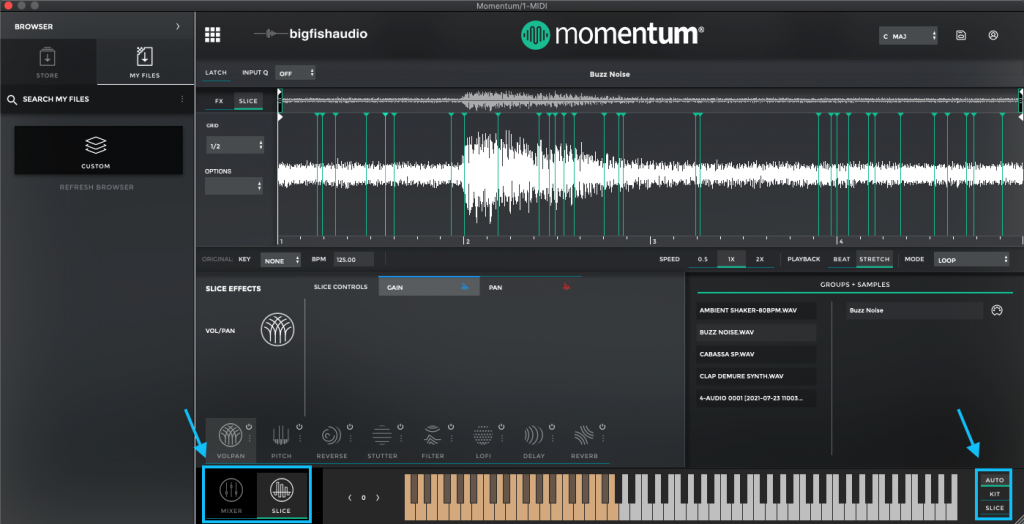Select the FILTER effect icon

[x=432, y=434]
